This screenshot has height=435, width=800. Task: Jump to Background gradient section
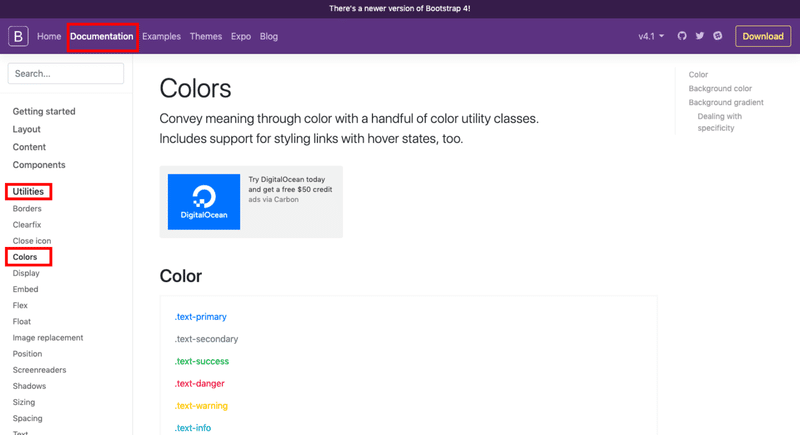726,102
